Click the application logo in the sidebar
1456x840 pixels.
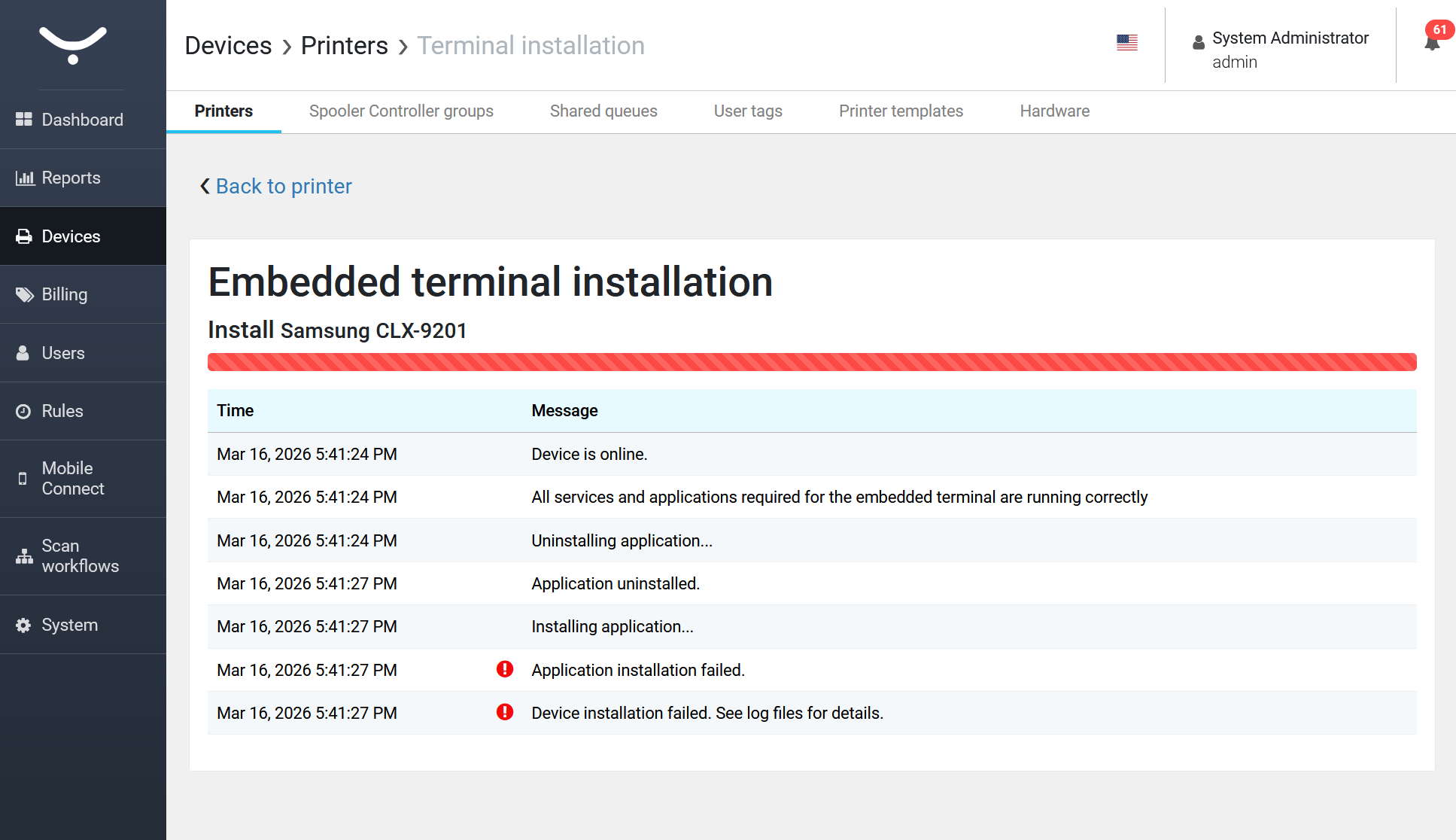73,45
